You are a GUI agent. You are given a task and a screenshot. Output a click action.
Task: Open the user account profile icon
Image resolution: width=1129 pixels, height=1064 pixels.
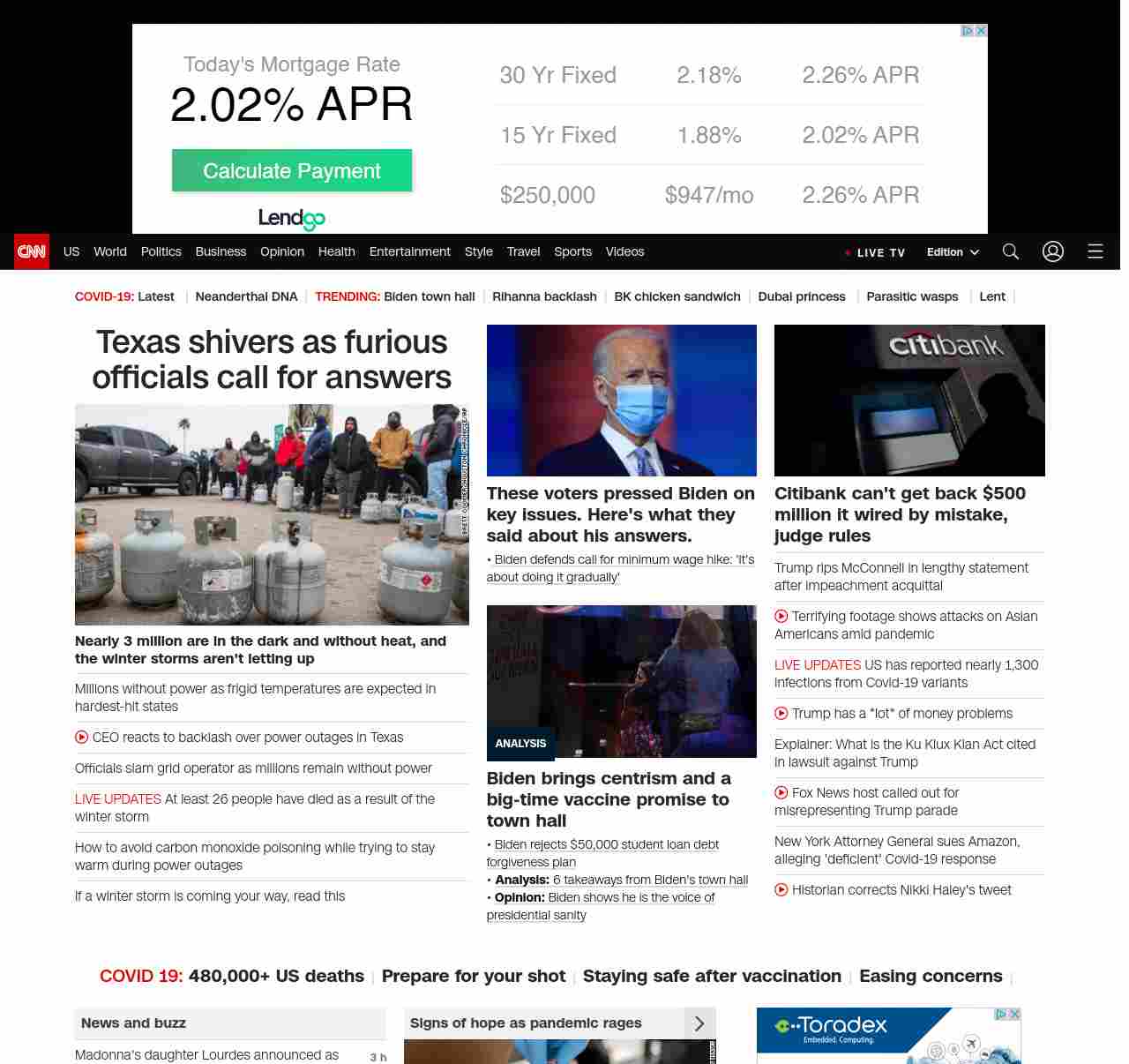pos(1053,251)
